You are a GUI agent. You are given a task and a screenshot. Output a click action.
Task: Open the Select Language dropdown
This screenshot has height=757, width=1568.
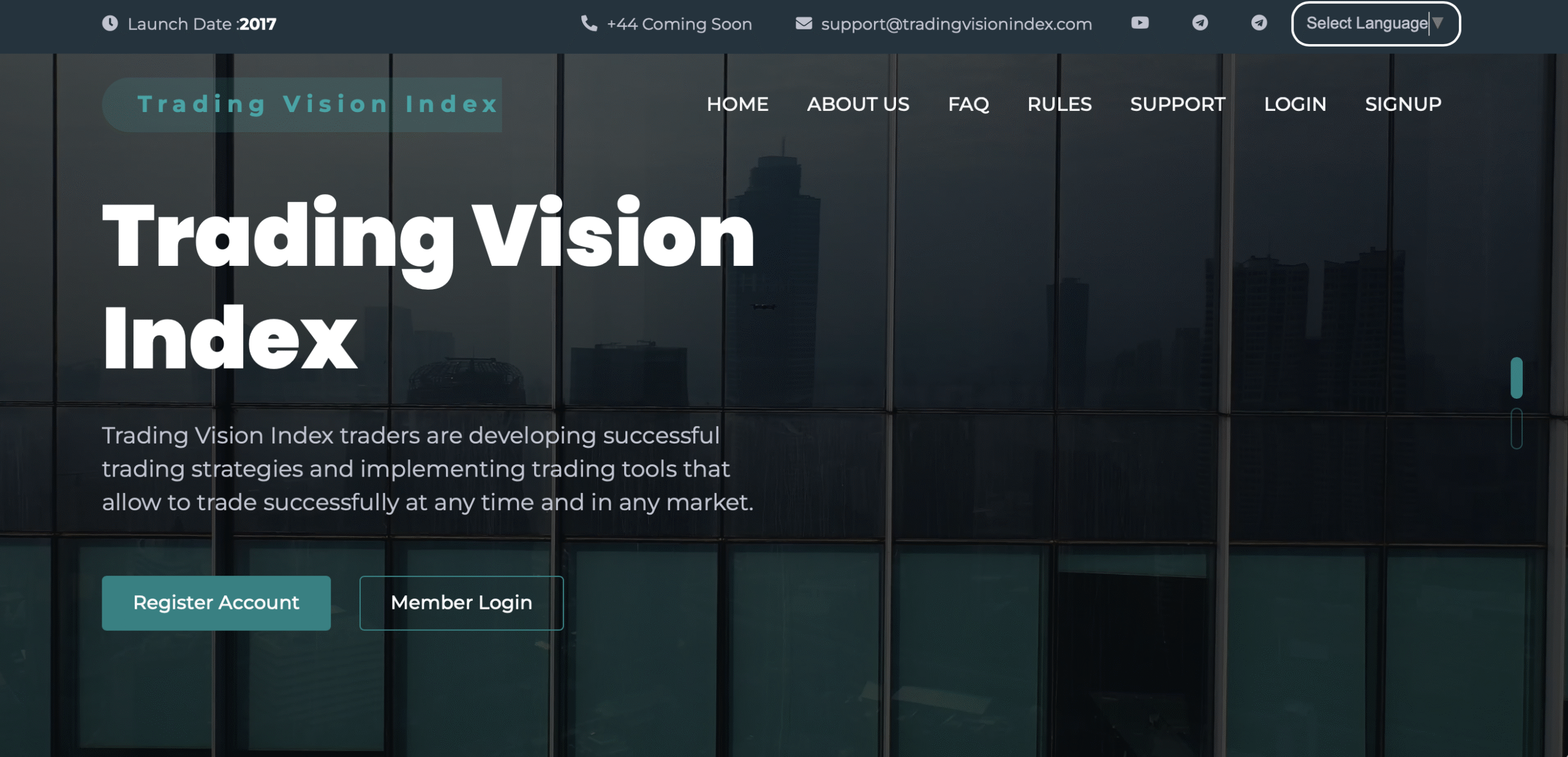pos(1375,23)
